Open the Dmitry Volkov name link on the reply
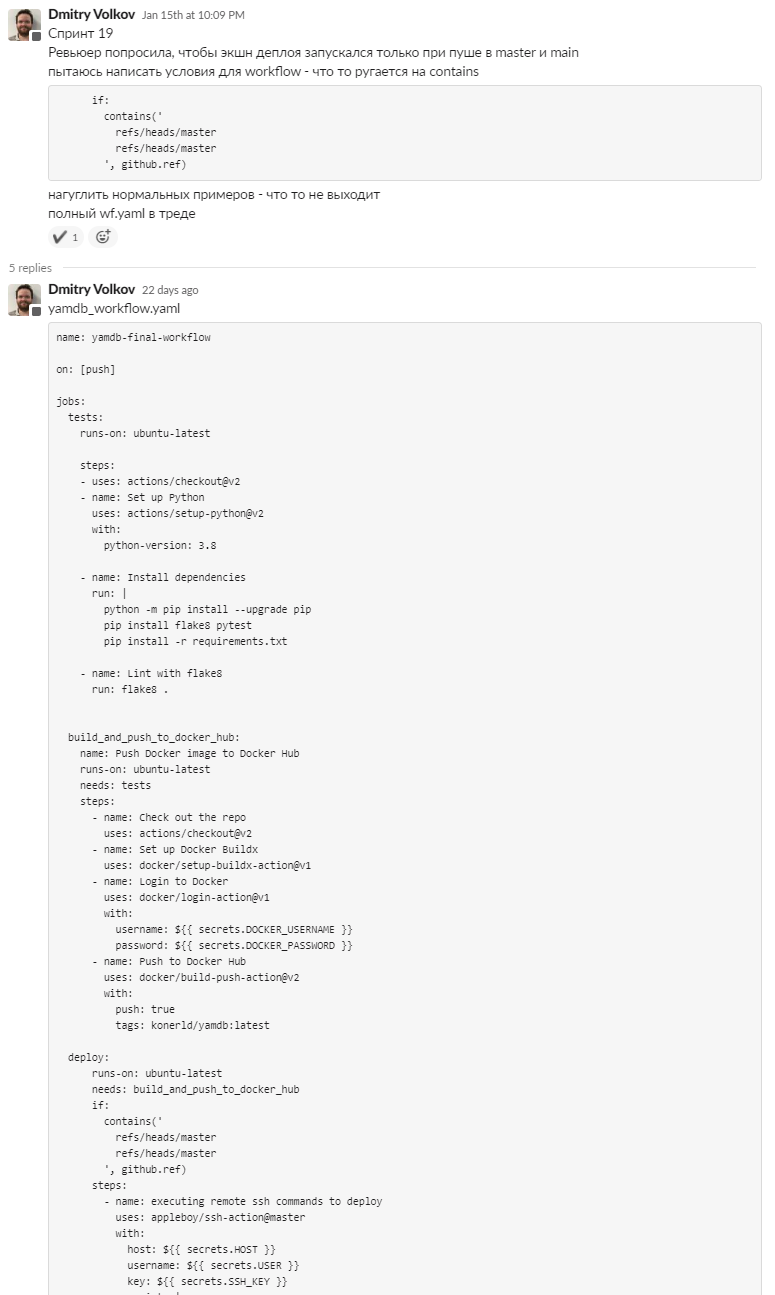Viewport: 775px width, 1295px height. pos(91,290)
